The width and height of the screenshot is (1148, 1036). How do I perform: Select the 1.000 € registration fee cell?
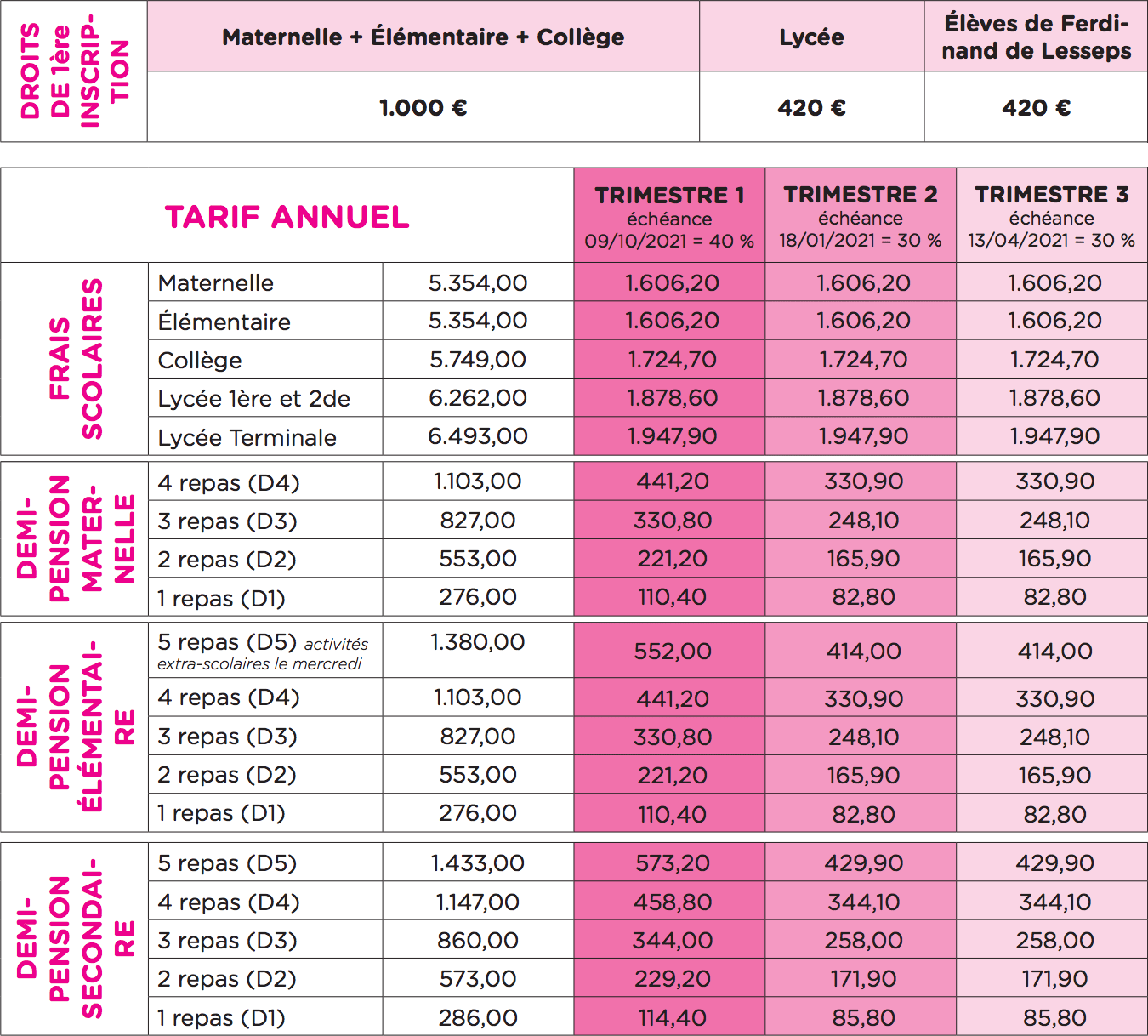[x=423, y=108]
